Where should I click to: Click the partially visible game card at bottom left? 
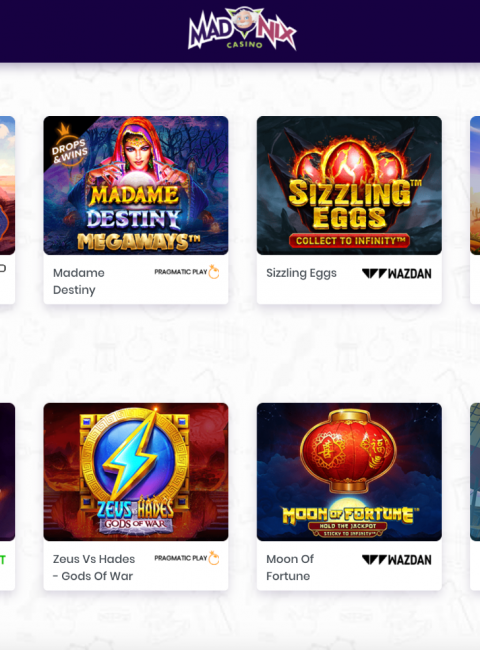click(x=7, y=496)
